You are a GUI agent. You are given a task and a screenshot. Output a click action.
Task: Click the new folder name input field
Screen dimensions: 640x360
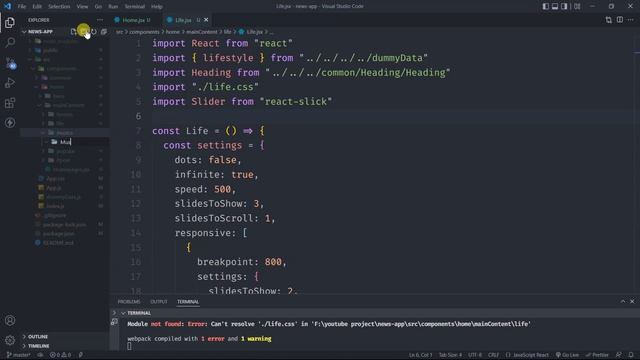(x=84, y=142)
